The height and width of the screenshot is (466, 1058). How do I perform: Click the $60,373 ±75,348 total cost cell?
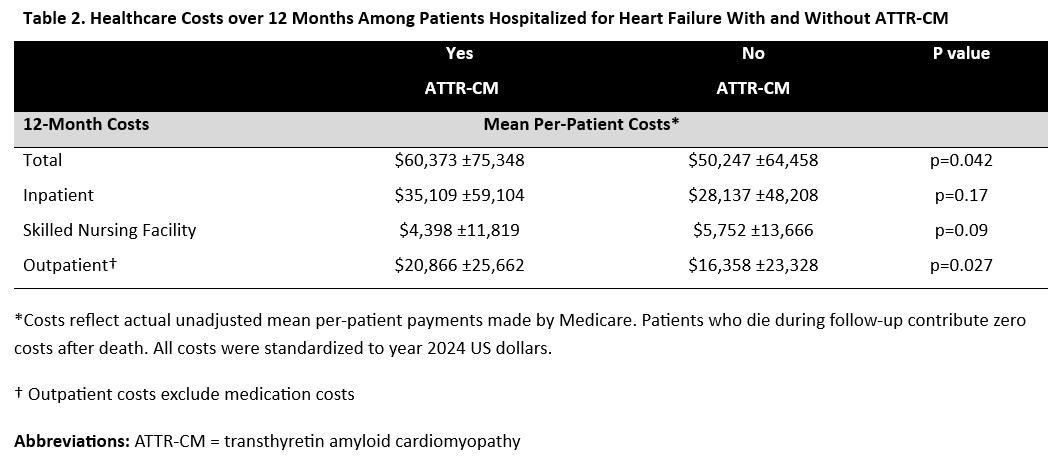pos(459,159)
